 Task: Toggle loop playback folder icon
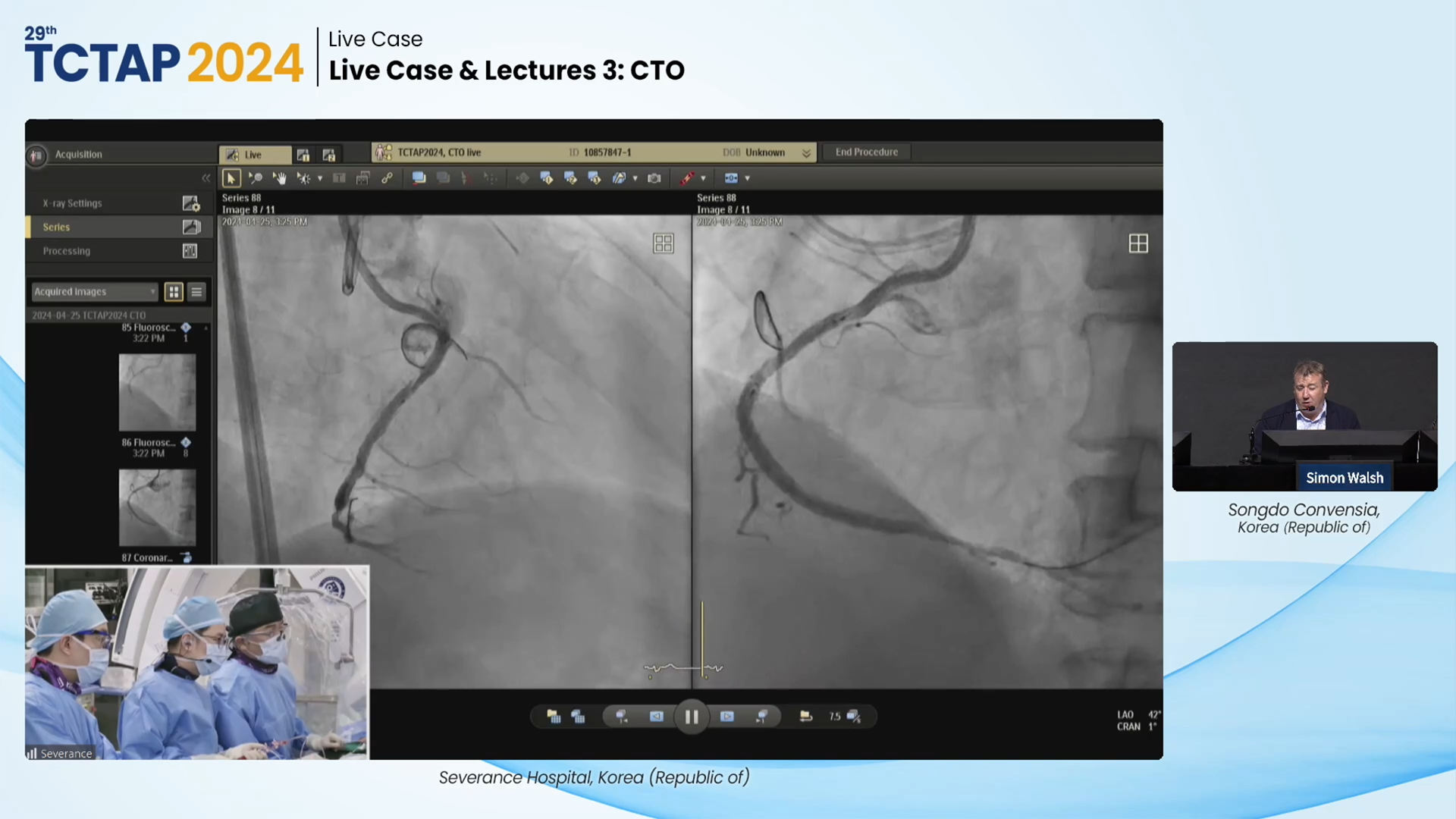coord(806,717)
